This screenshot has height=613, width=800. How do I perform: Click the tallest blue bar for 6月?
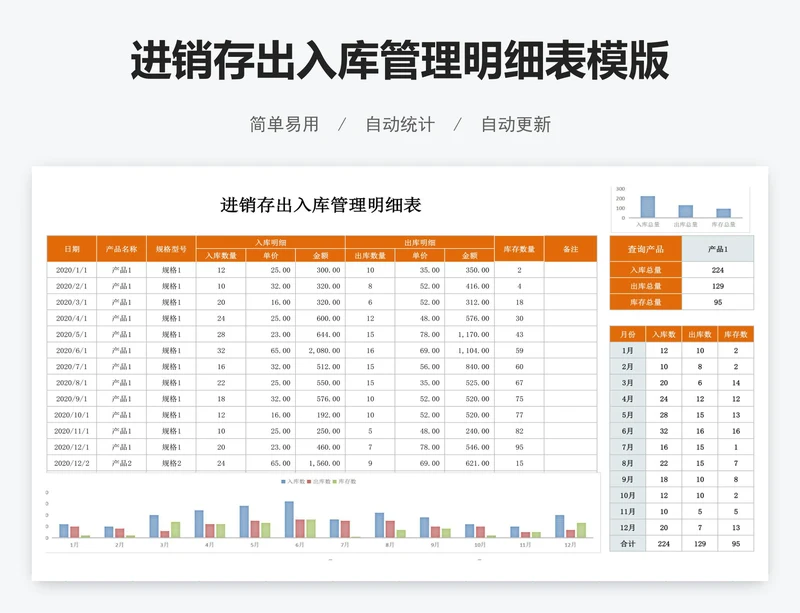[289, 519]
